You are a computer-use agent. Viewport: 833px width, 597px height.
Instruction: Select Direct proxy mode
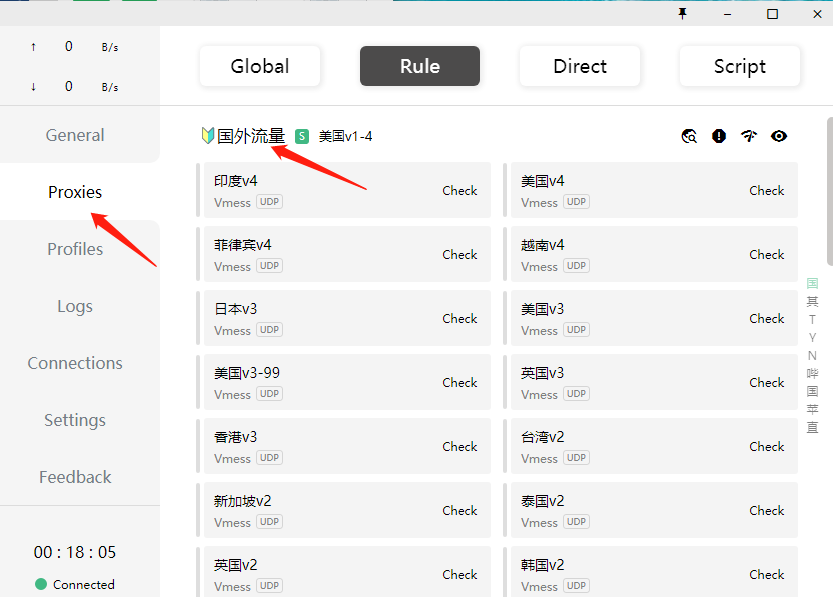580,66
